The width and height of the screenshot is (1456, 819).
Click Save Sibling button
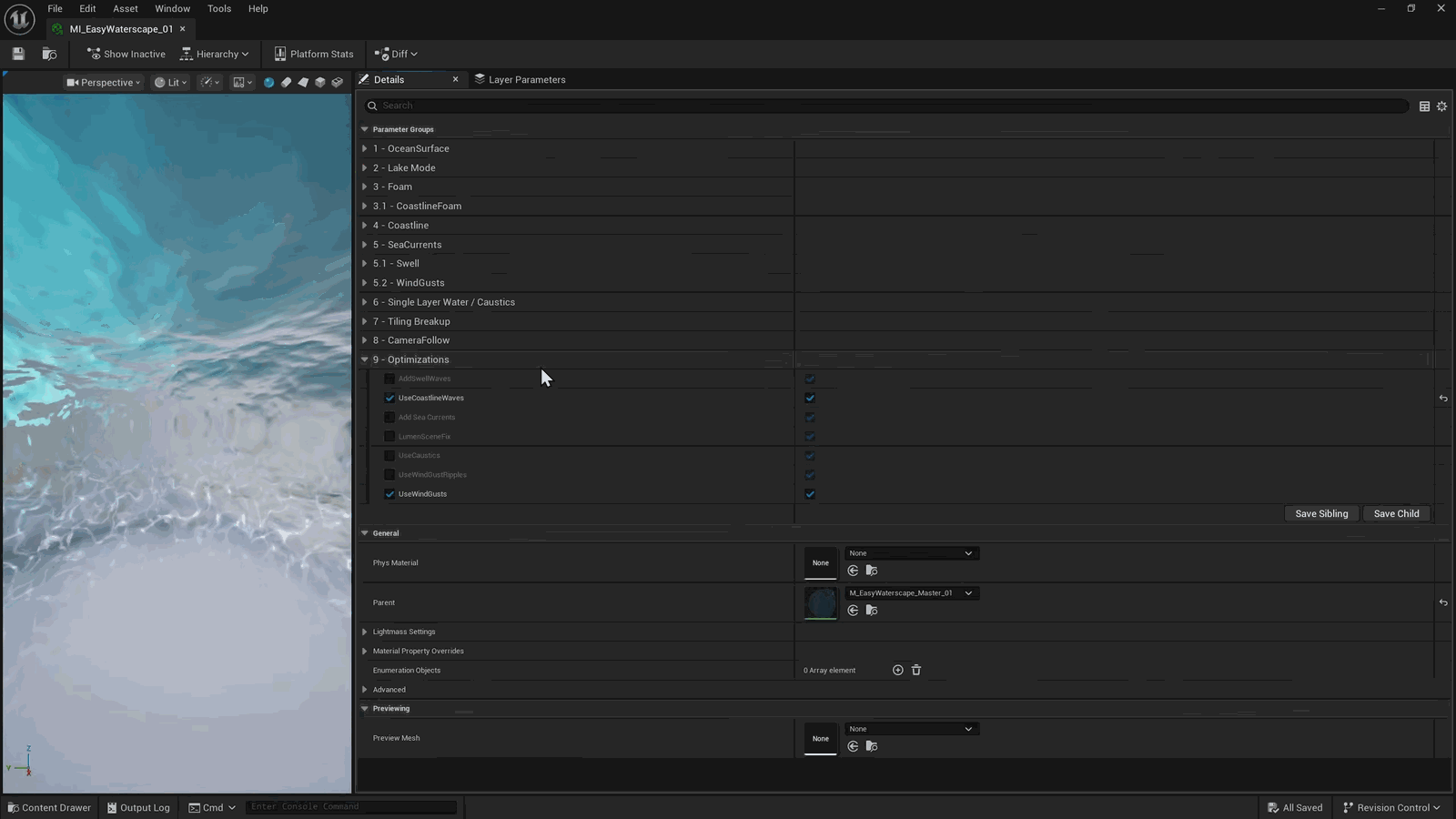(x=1321, y=513)
